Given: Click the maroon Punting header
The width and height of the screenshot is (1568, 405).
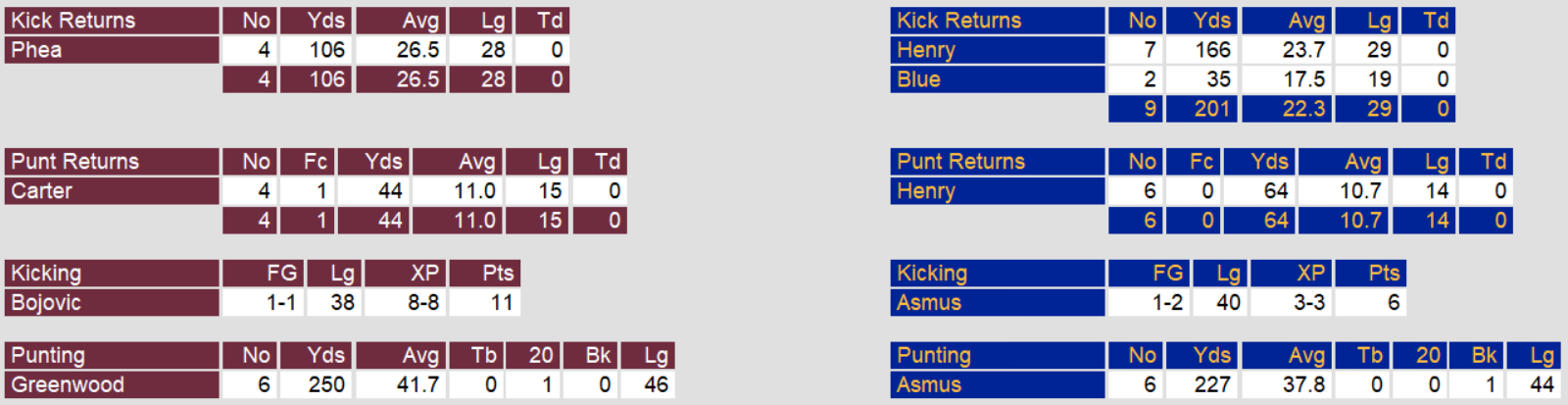Looking at the screenshot, I should 48,356.
